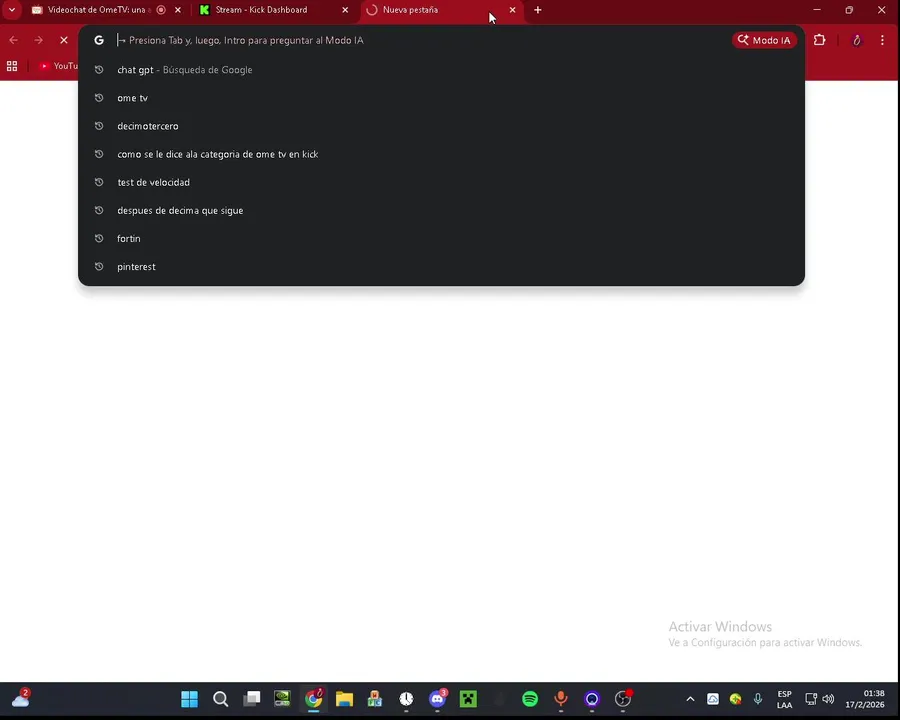Image resolution: width=900 pixels, height=720 pixels.
Task: Click the Extensions puzzle icon
Action: (x=820, y=40)
